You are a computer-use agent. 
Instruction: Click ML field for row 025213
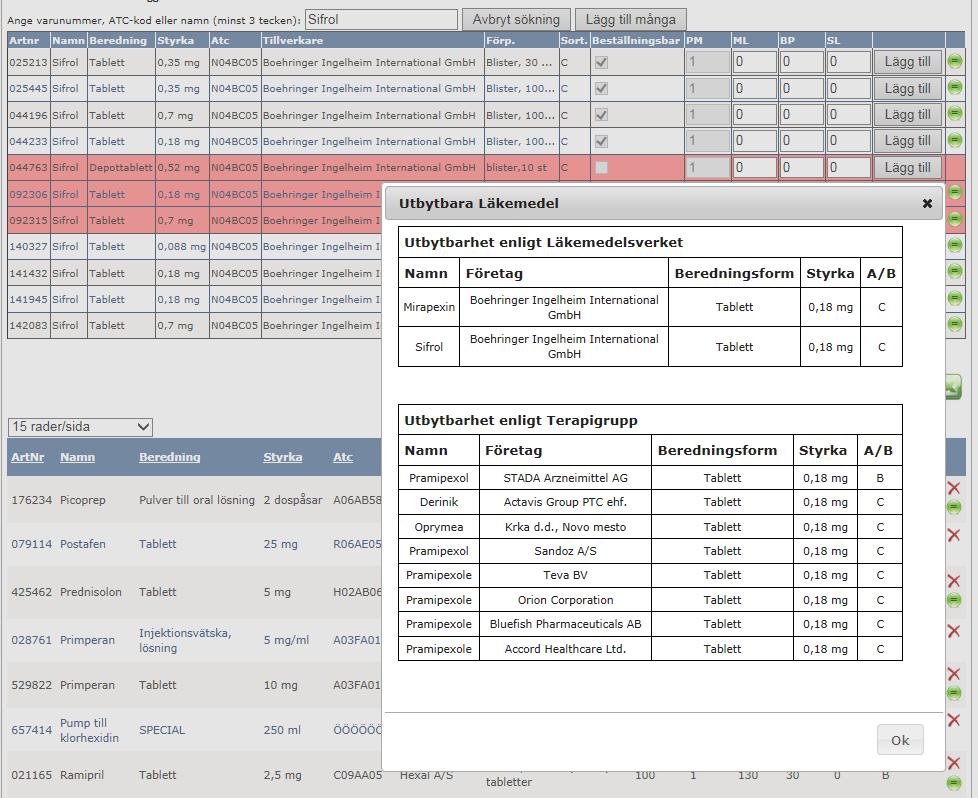pos(755,62)
